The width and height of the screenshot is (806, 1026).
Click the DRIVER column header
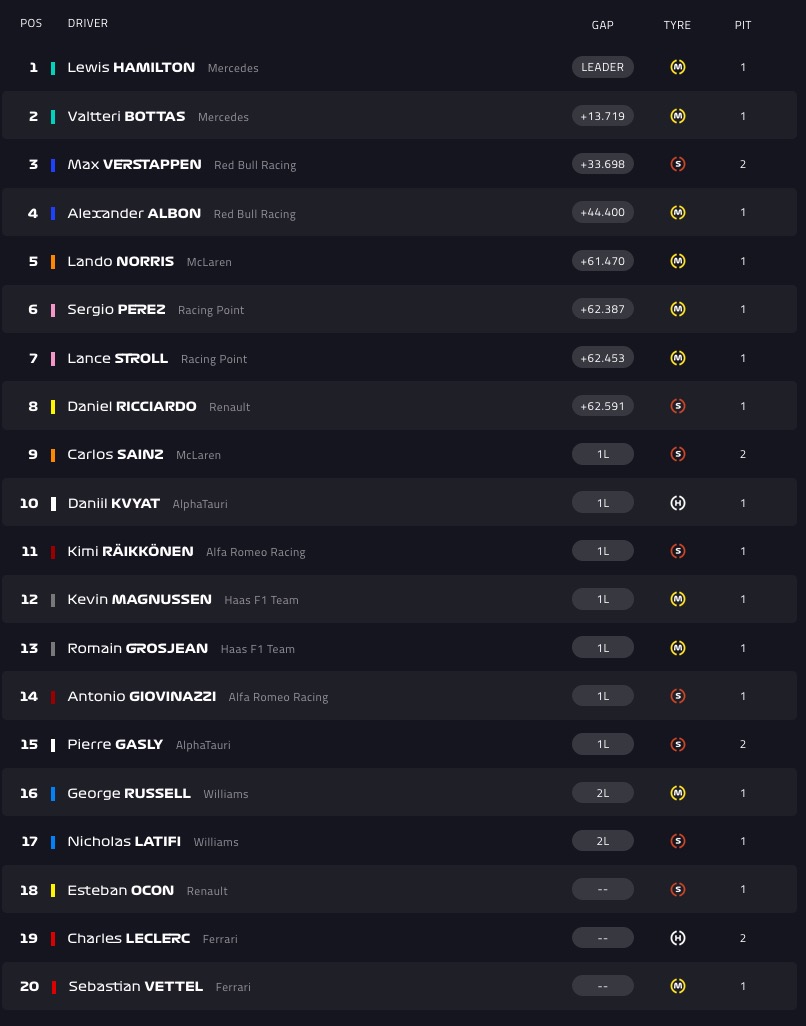point(88,23)
